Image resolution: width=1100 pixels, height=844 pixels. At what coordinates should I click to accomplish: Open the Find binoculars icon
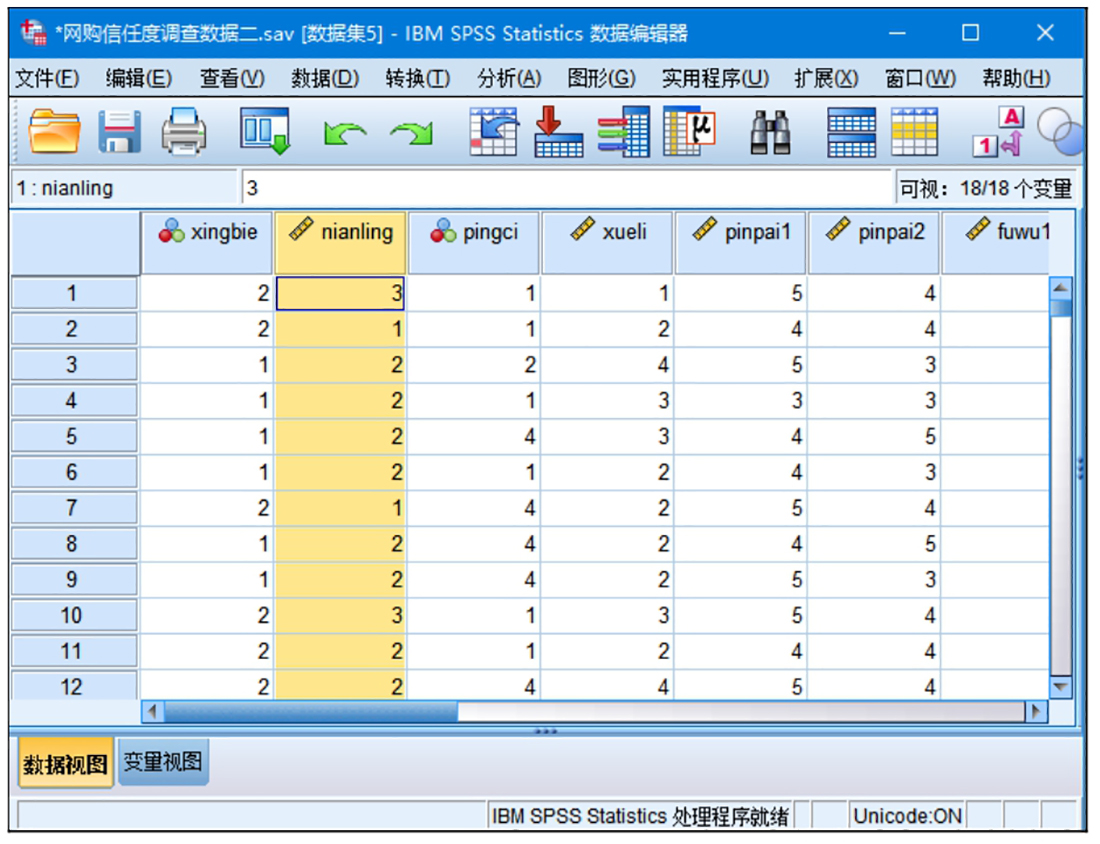[x=771, y=132]
